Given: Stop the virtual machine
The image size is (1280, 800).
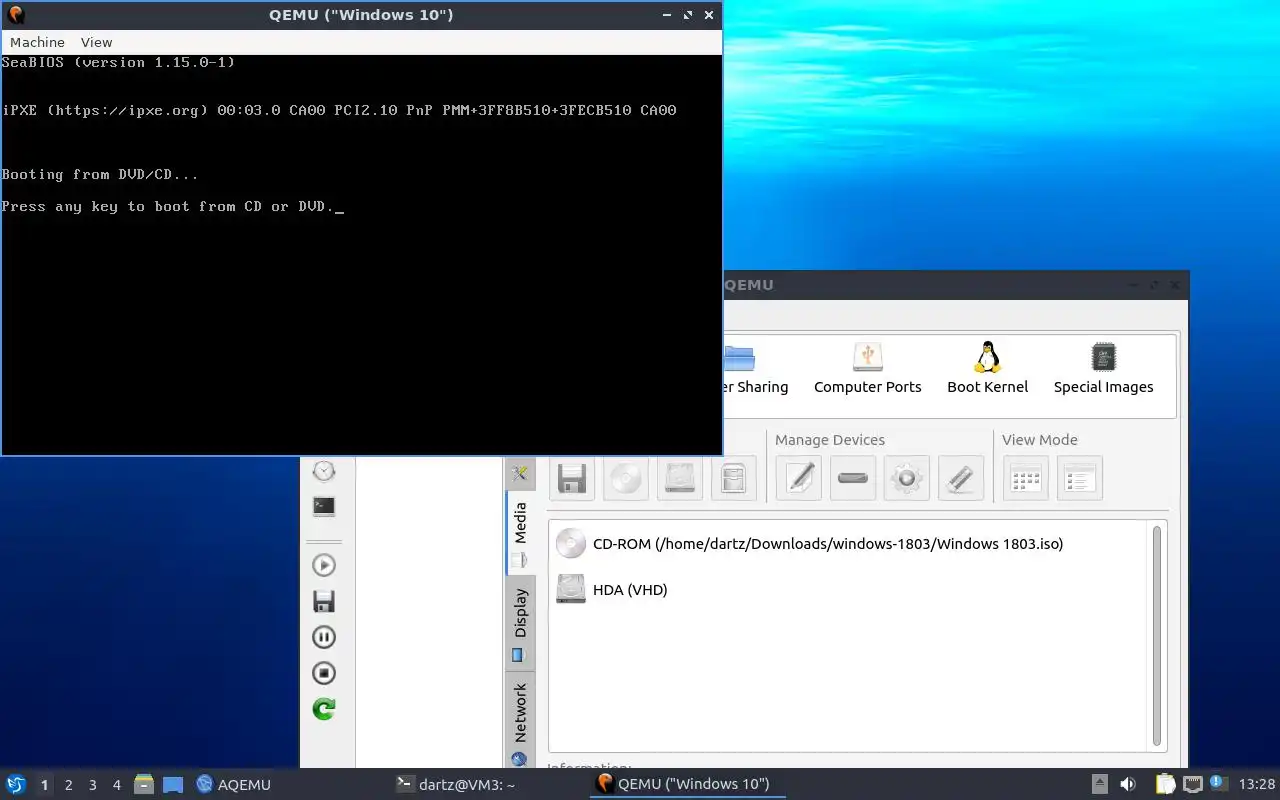Looking at the screenshot, I should [323, 673].
